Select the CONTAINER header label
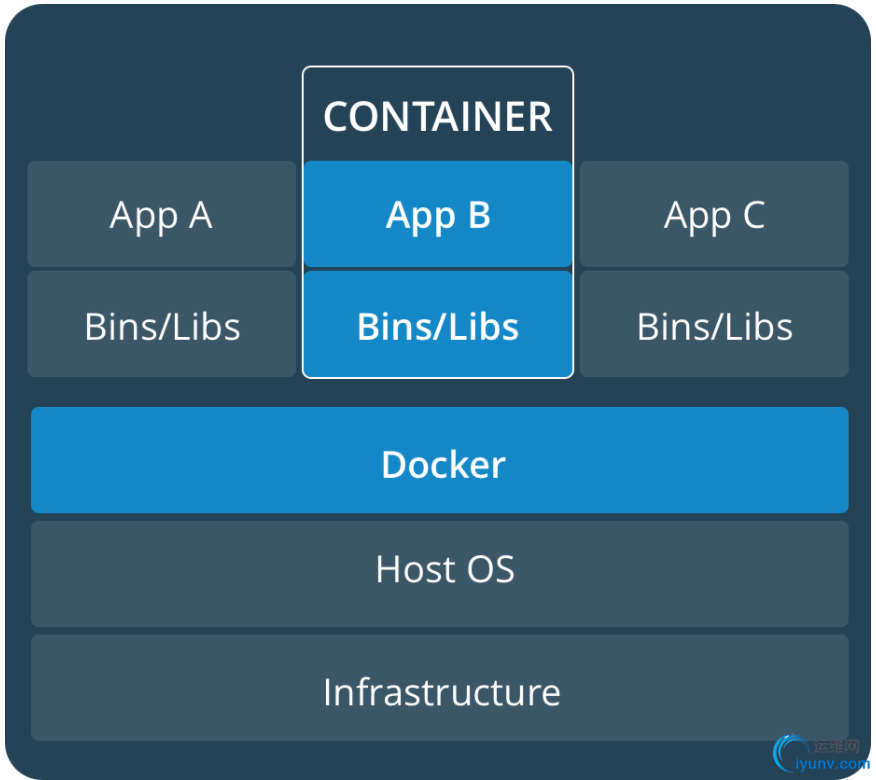Screen dimensions: 876x780 point(438,115)
